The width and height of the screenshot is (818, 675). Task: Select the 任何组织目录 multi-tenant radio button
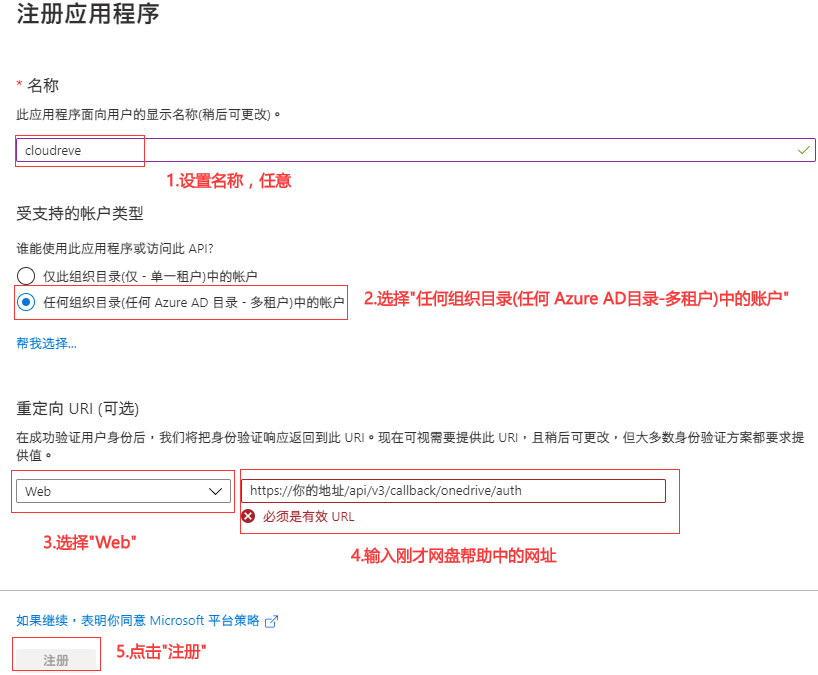26,301
